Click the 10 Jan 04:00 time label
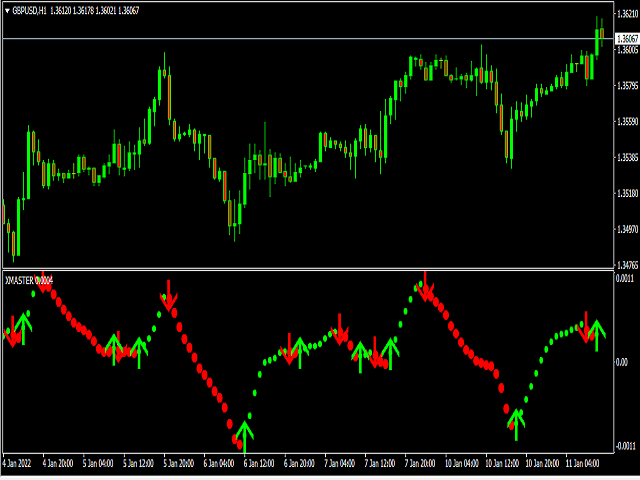Screen dimensions: 640x480 point(462,463)
